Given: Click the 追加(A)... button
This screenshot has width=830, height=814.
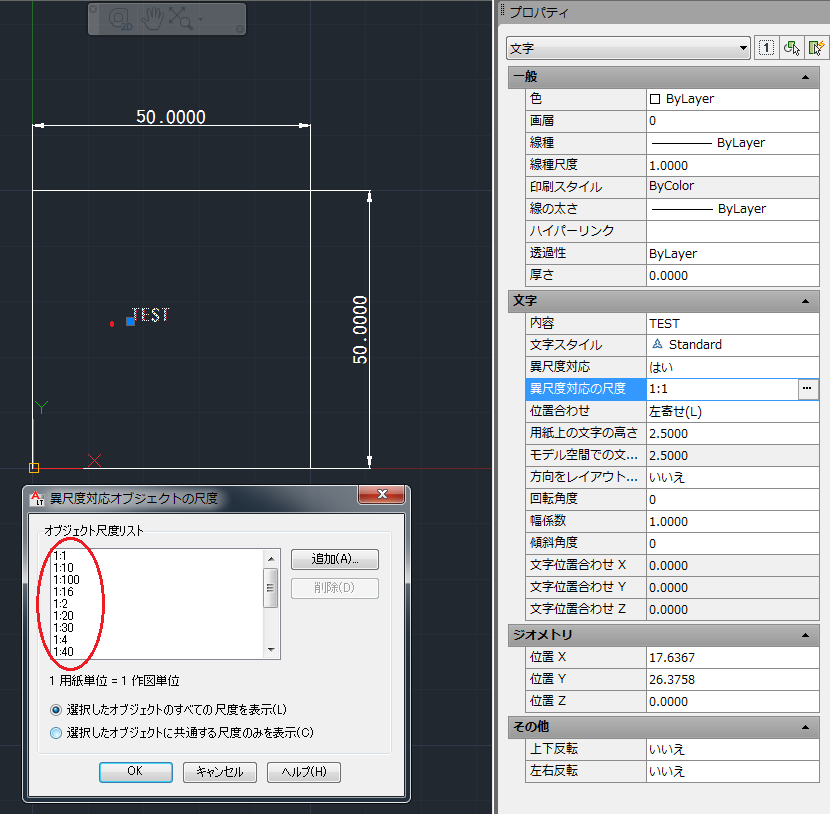Looking at the screenshot, I should (334, 559).
